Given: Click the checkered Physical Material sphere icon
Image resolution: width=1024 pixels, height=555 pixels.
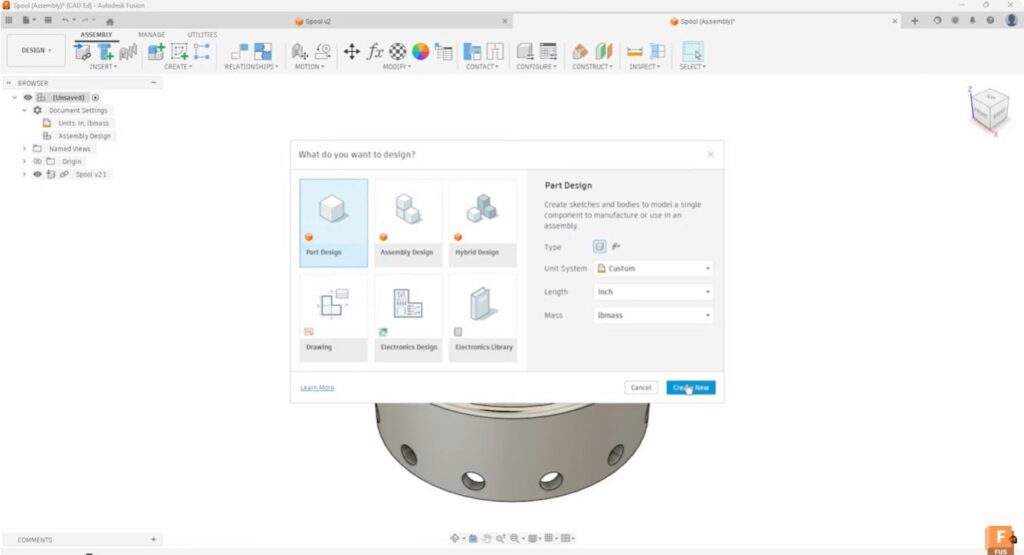Looking at the screenshot, I should [398, 52].
